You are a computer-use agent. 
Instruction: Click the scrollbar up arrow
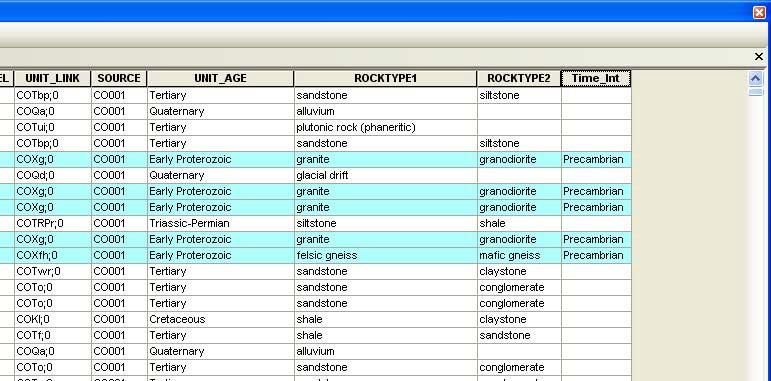(756, 78)
